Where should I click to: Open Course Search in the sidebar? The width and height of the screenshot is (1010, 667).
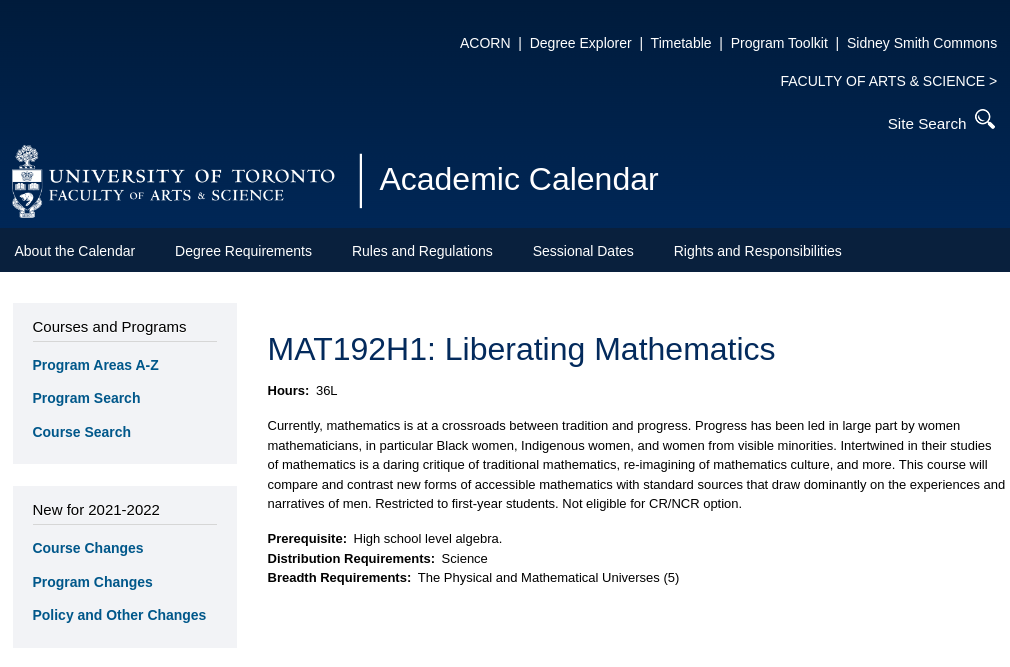[81, 432]
